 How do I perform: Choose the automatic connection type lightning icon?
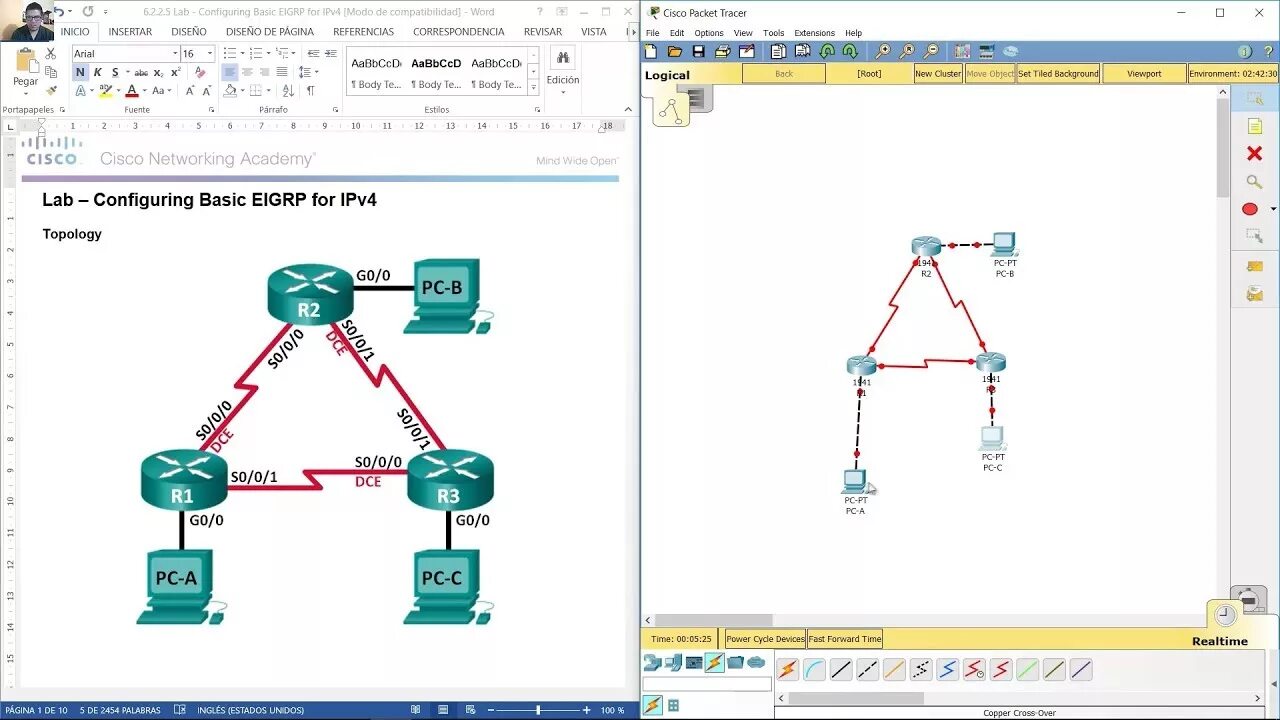click(x=788, y=670)
